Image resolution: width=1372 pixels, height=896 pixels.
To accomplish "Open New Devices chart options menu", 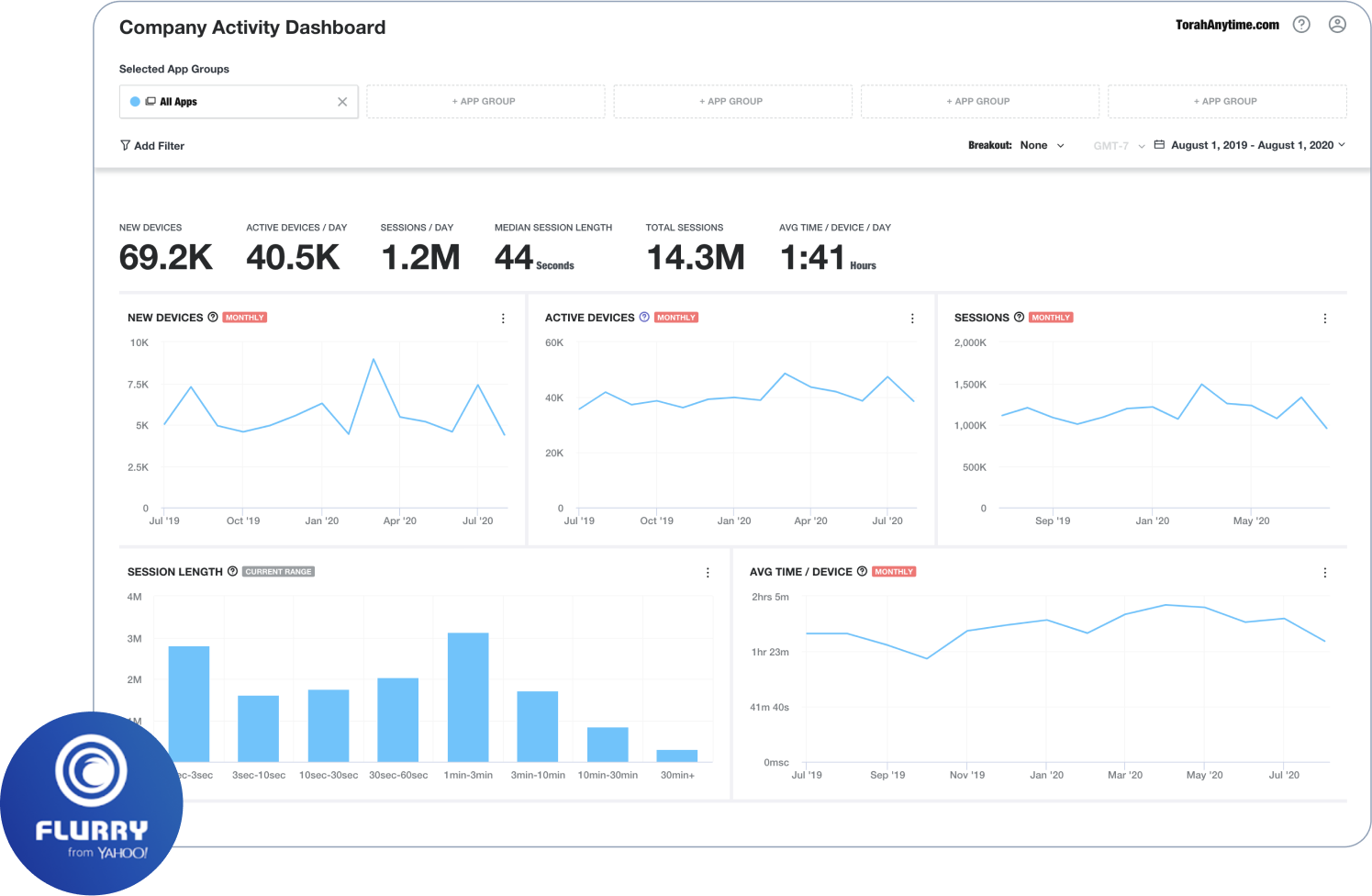I will click(x=503, y=319).
